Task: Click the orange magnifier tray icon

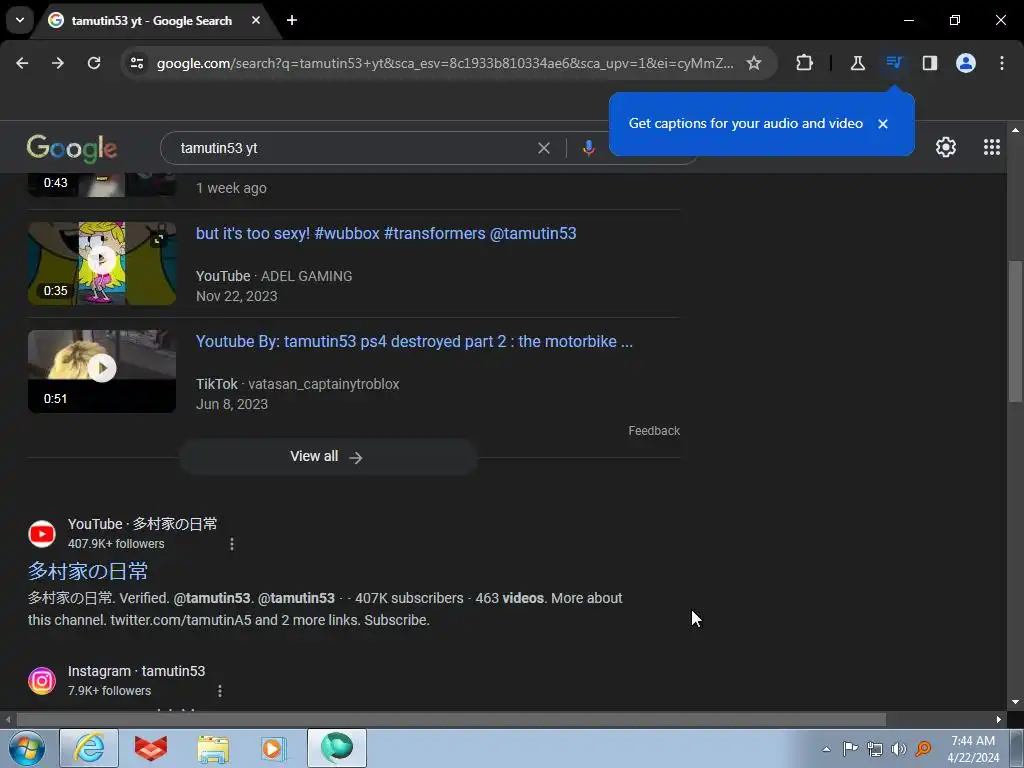Action: (923, 749)
